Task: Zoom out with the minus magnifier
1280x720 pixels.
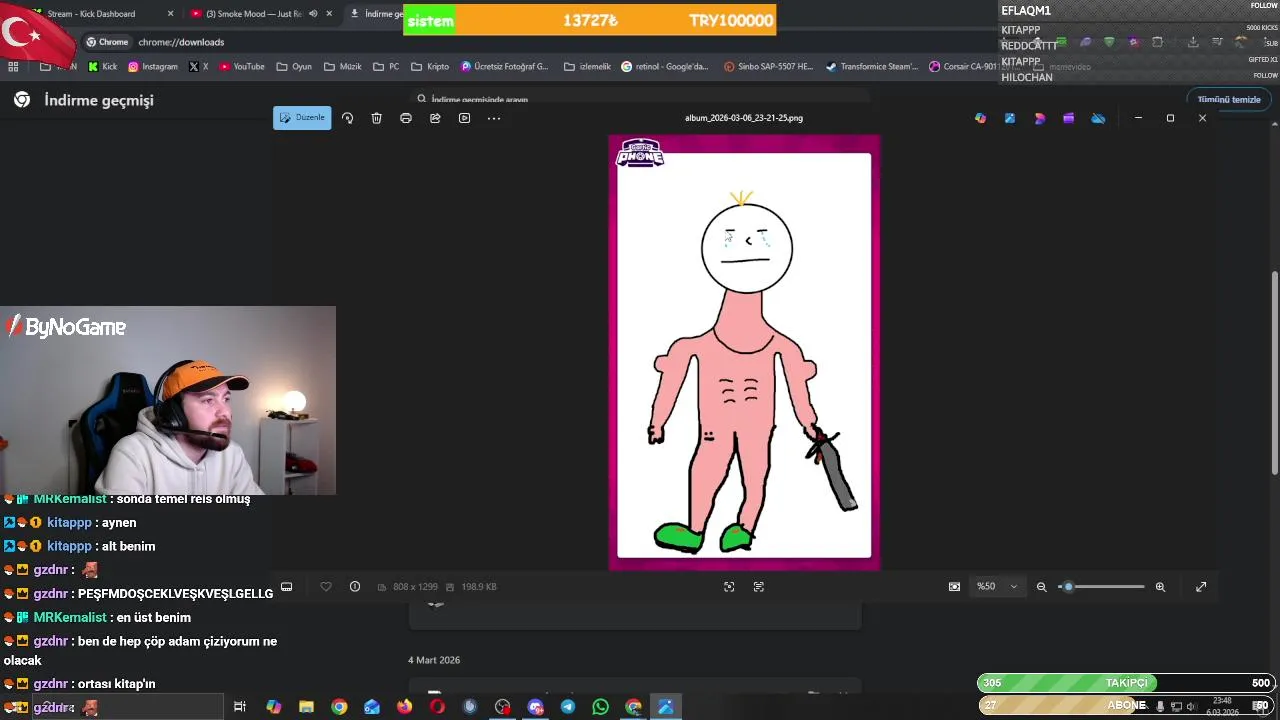Action: (1041, 587)
